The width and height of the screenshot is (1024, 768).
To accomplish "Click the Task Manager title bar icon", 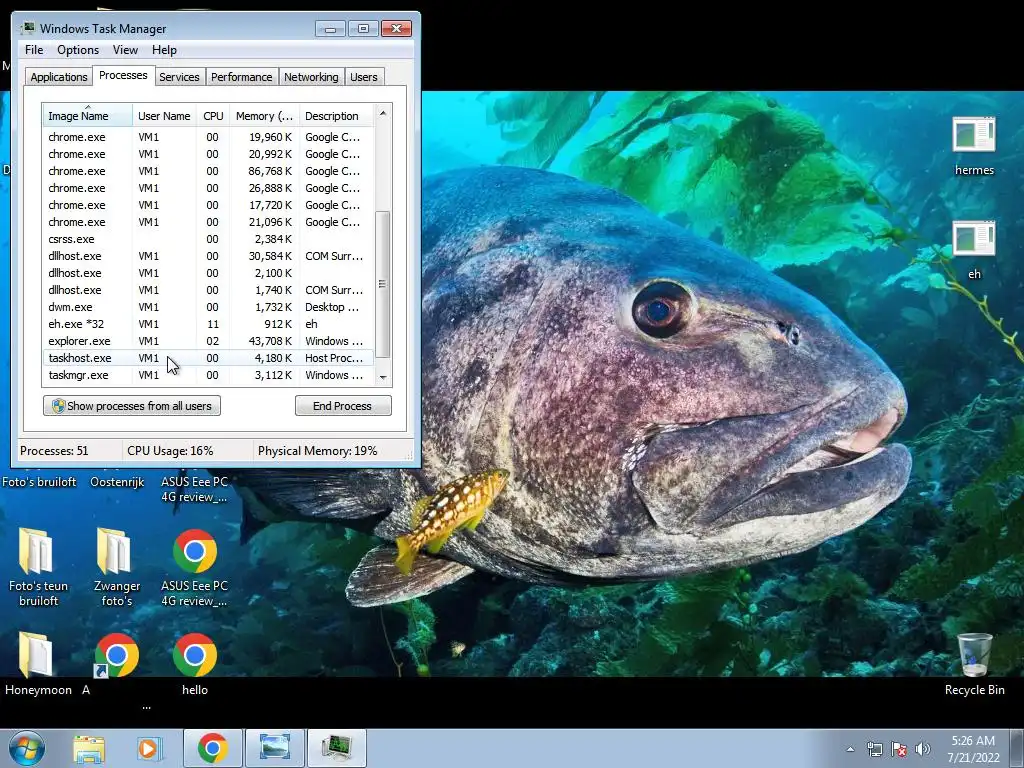I will (x=28, y=28).
